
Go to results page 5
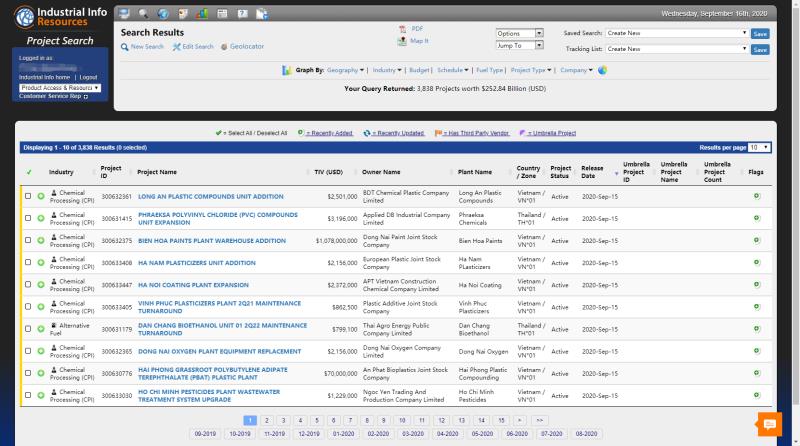tap(314, 421)
